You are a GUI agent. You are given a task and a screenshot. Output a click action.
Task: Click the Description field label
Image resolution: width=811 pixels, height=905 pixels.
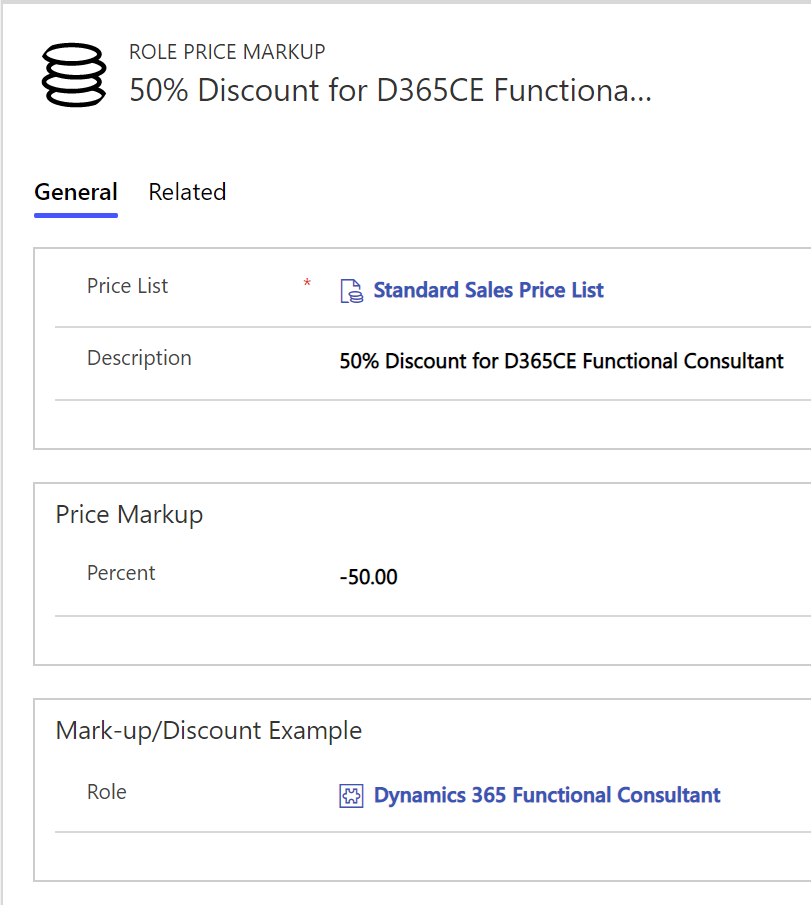click(139, 358)
